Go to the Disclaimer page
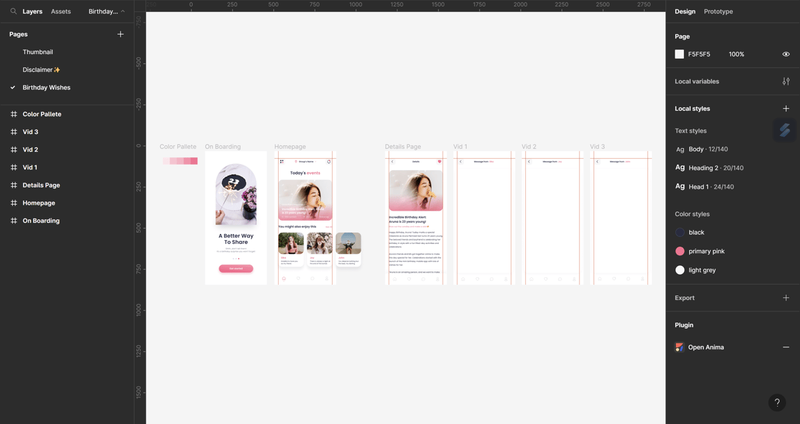800x424 pixels. (41, 70)
